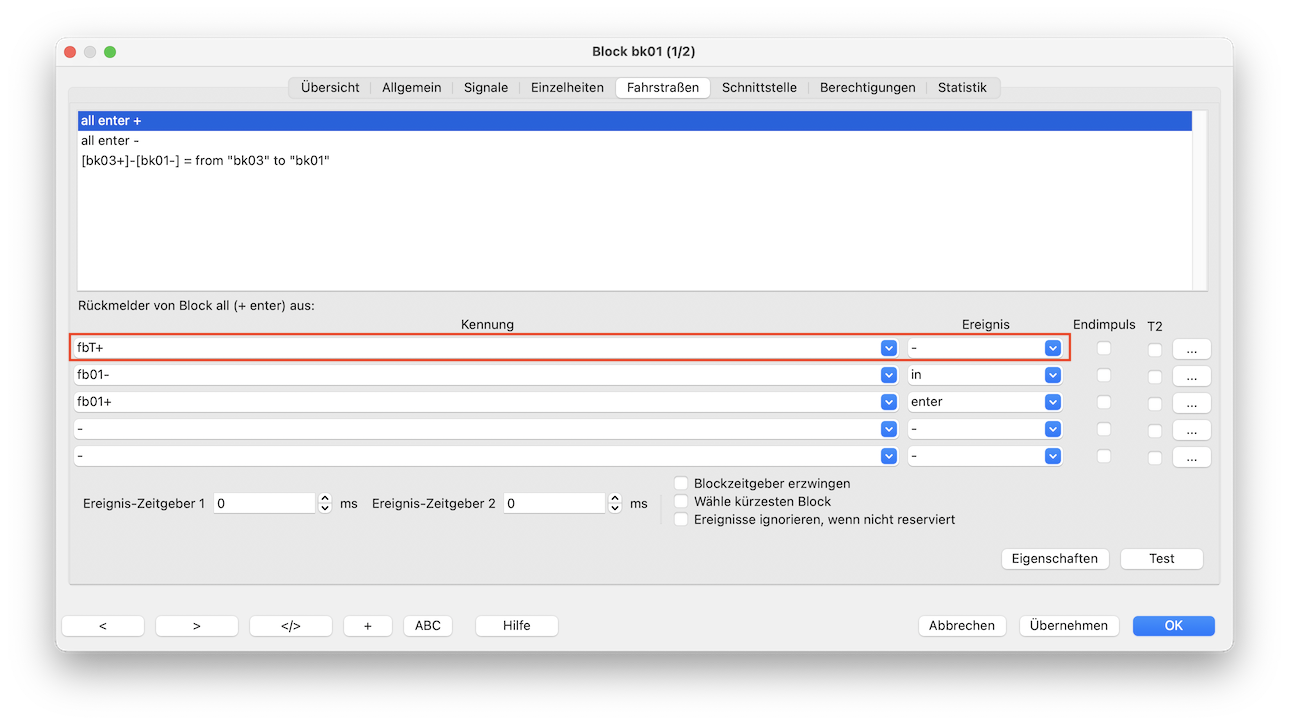Open the Ereignis dropdown showing 'enter'
The image size is (1289, 725).
(x=1052, y=402)
